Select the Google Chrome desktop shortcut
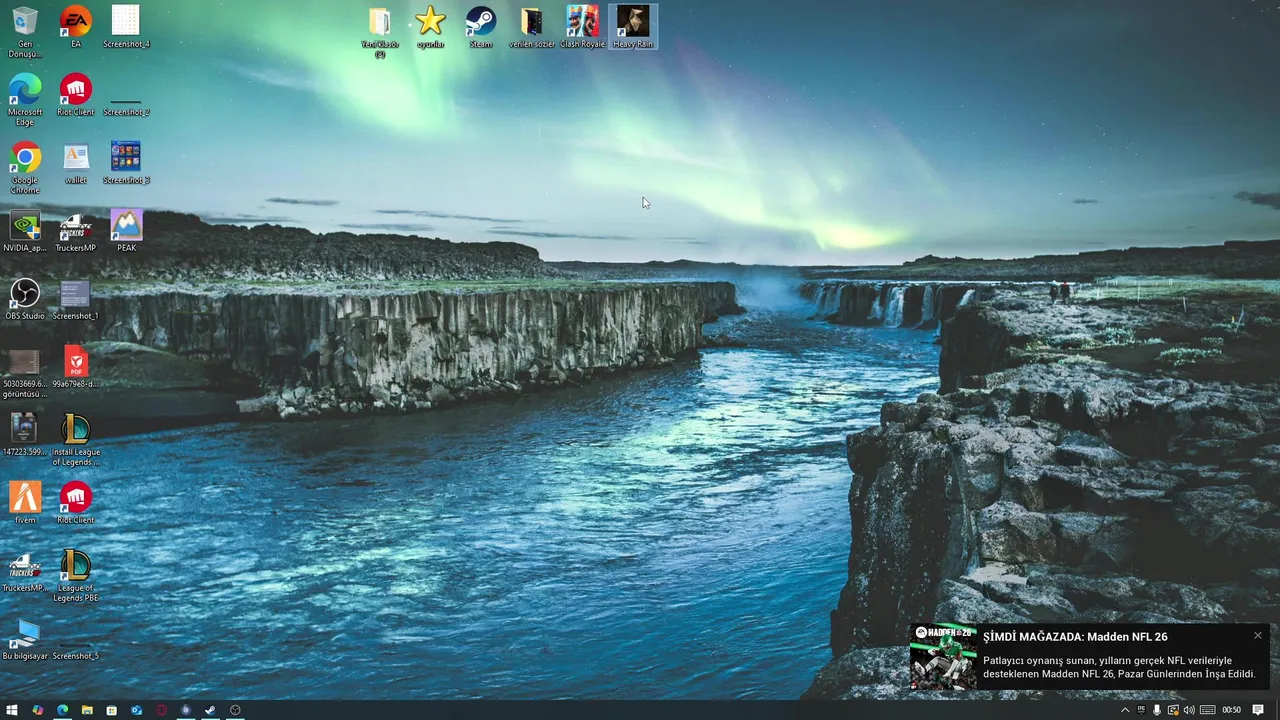The height and width of the screenshot is (720, 1280). click(x=25, y=168)
